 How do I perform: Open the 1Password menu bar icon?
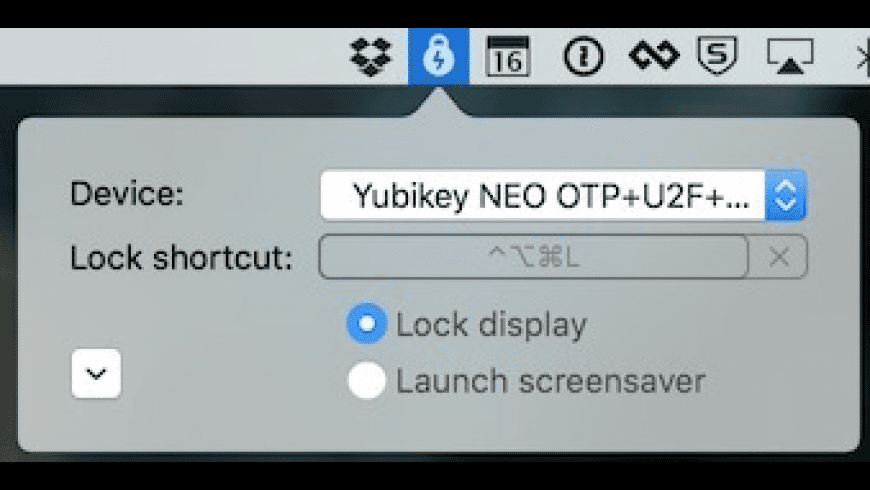584,58
